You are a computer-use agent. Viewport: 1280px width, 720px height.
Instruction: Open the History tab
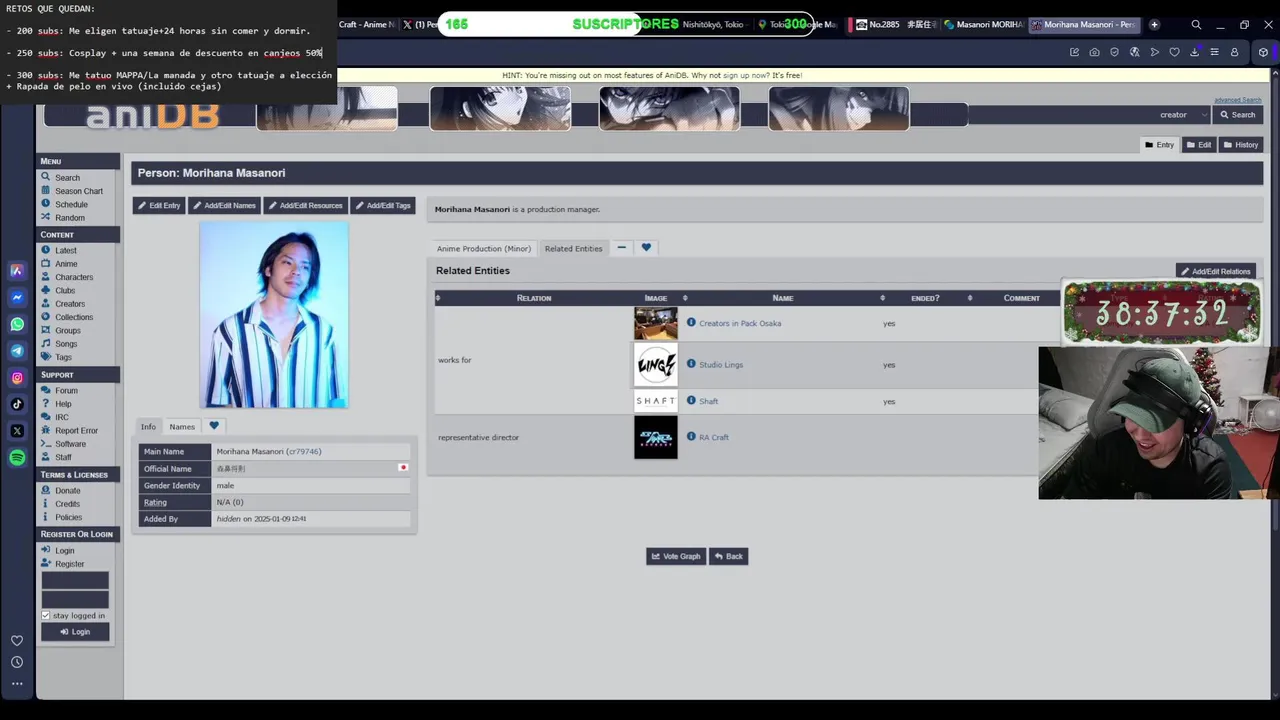coord(1241,145)
